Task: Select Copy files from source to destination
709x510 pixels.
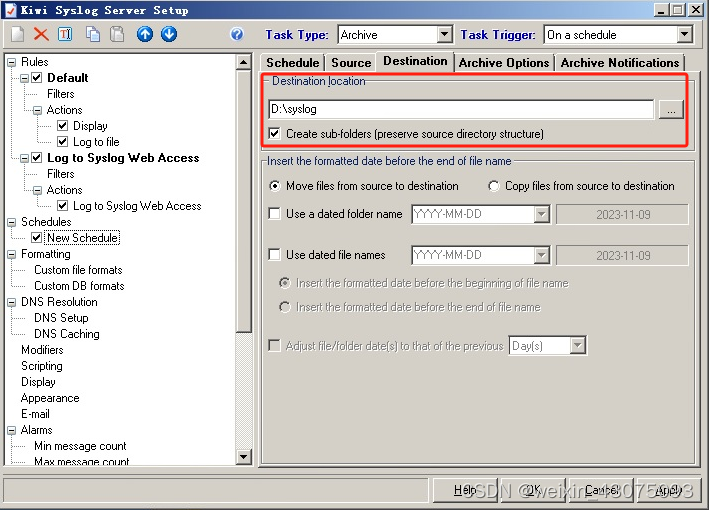Action: click(494, 186)
